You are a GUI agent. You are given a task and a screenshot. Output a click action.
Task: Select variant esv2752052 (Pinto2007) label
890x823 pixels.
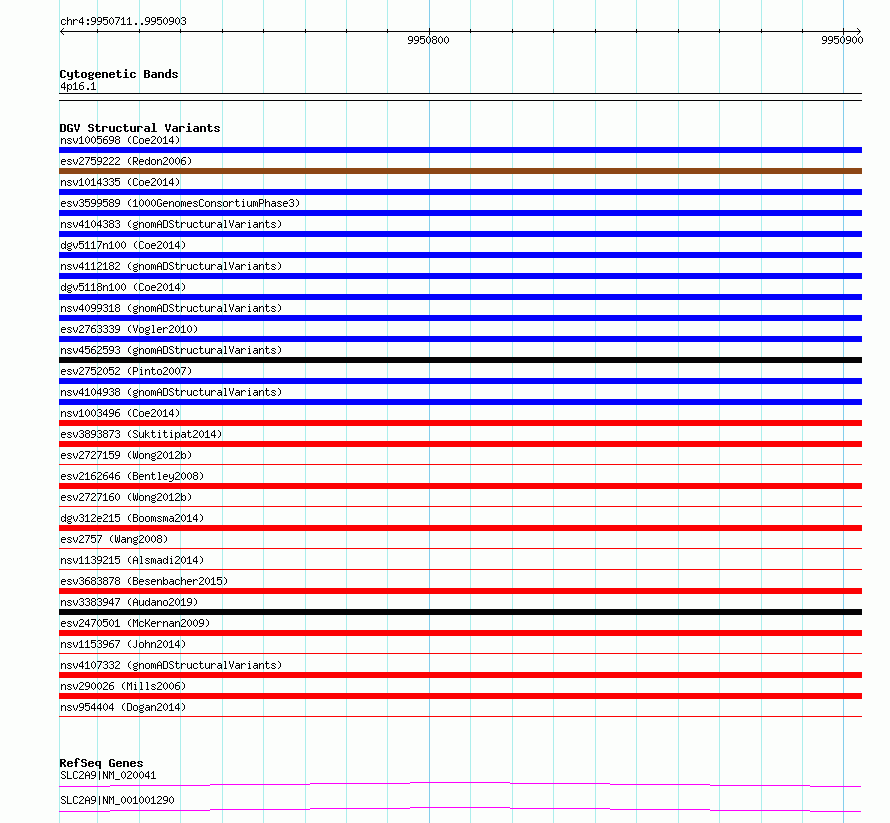click(126, 371)
